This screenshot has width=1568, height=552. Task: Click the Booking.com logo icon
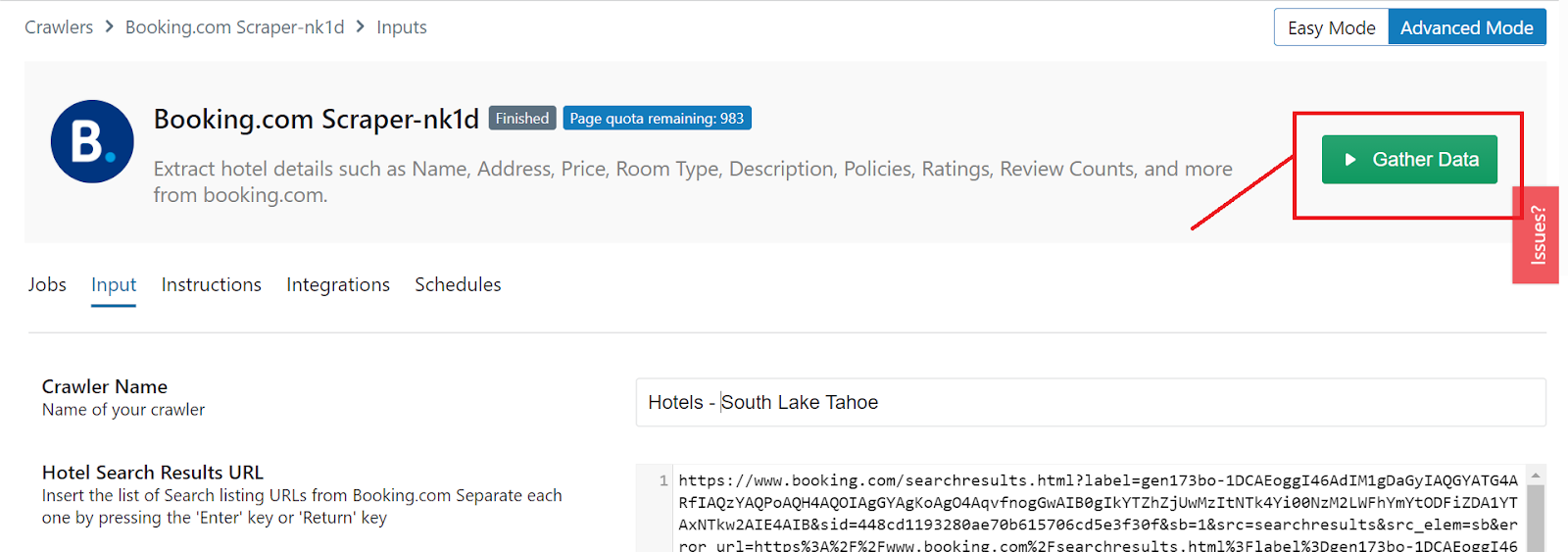[x=92, y=141]
